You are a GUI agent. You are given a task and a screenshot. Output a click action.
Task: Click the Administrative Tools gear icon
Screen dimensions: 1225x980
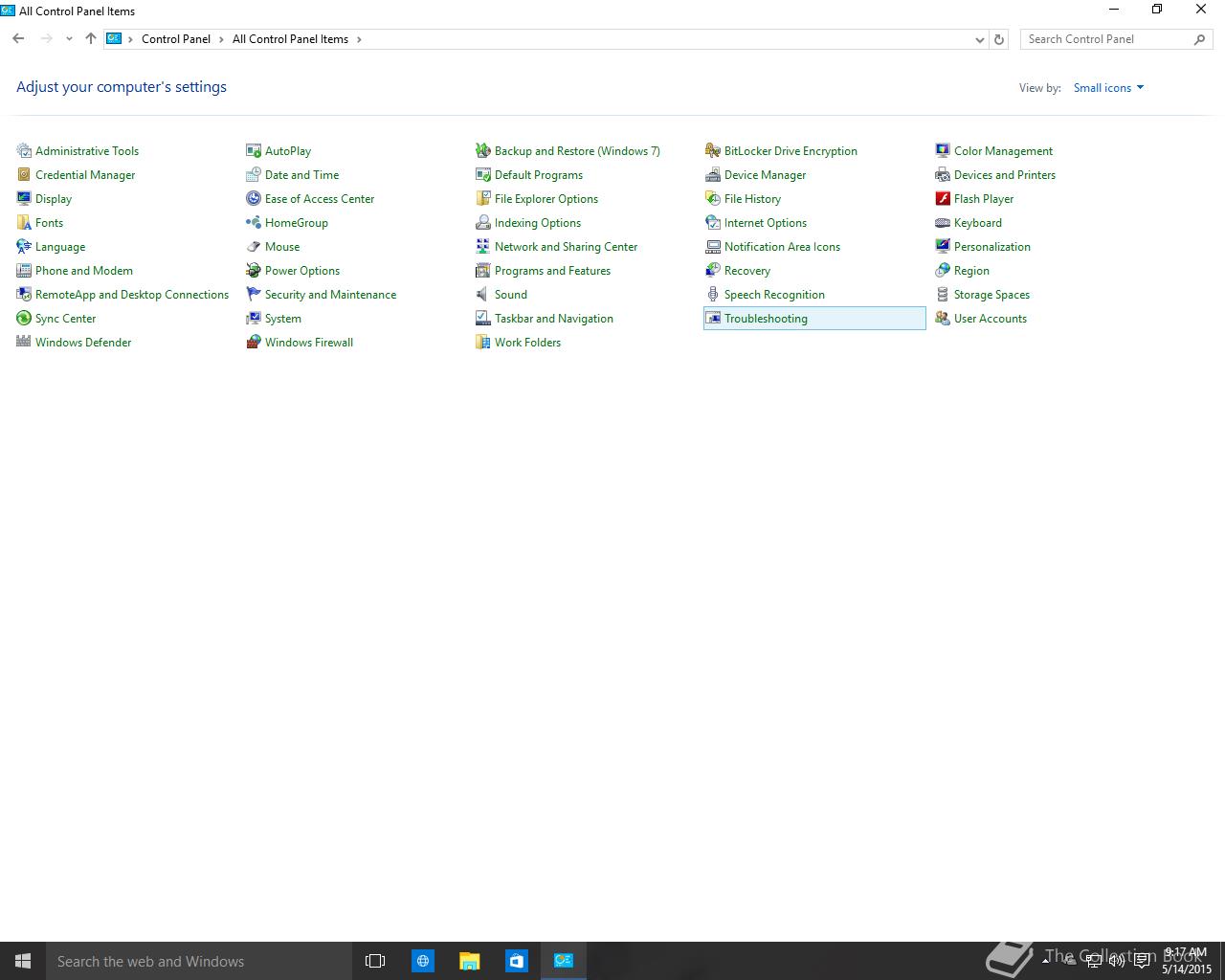pyautogui.click(x=24, y=150)
